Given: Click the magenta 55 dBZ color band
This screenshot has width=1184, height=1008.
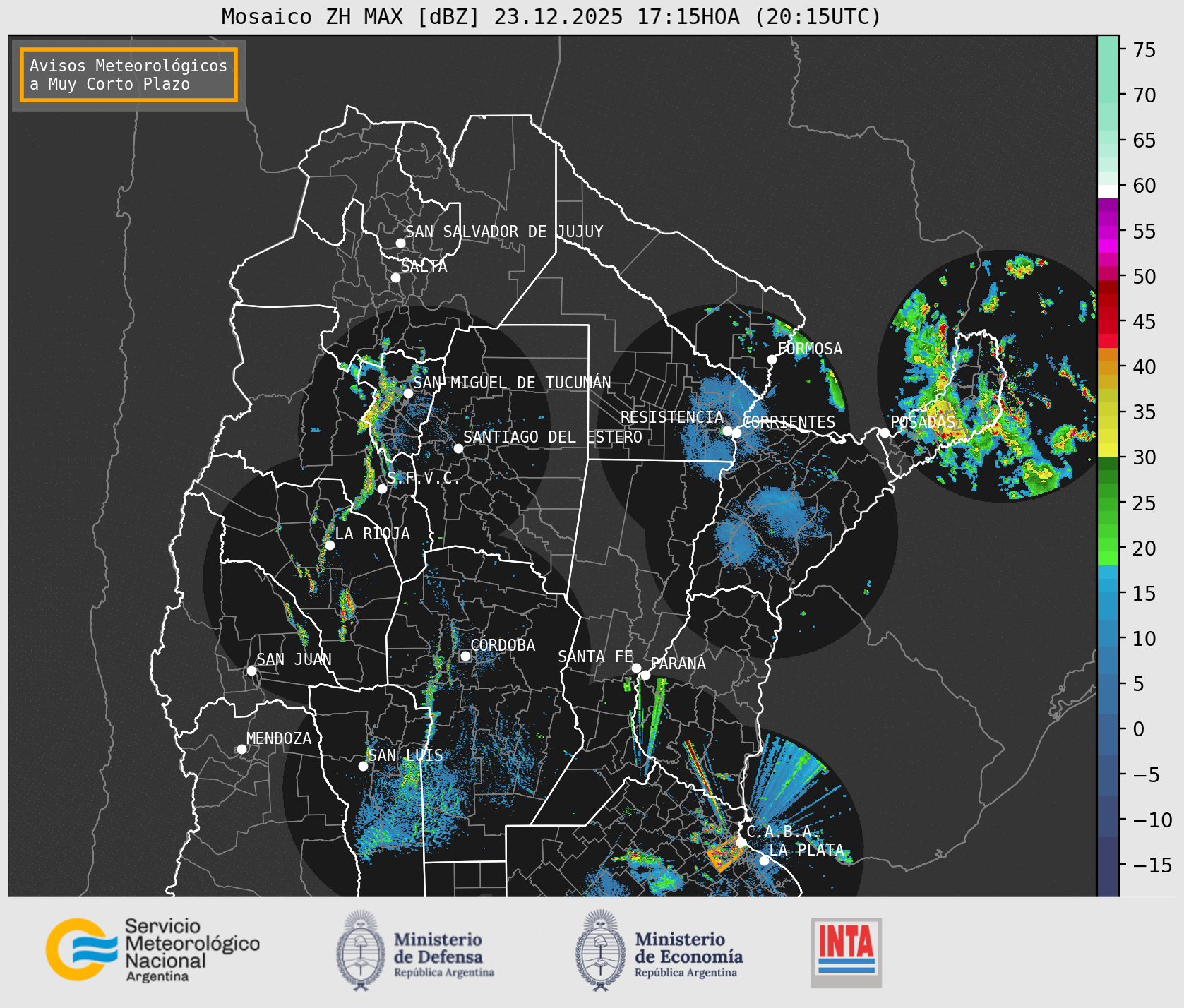Looking at the screenshot, I should click(x=1108, y=232).
